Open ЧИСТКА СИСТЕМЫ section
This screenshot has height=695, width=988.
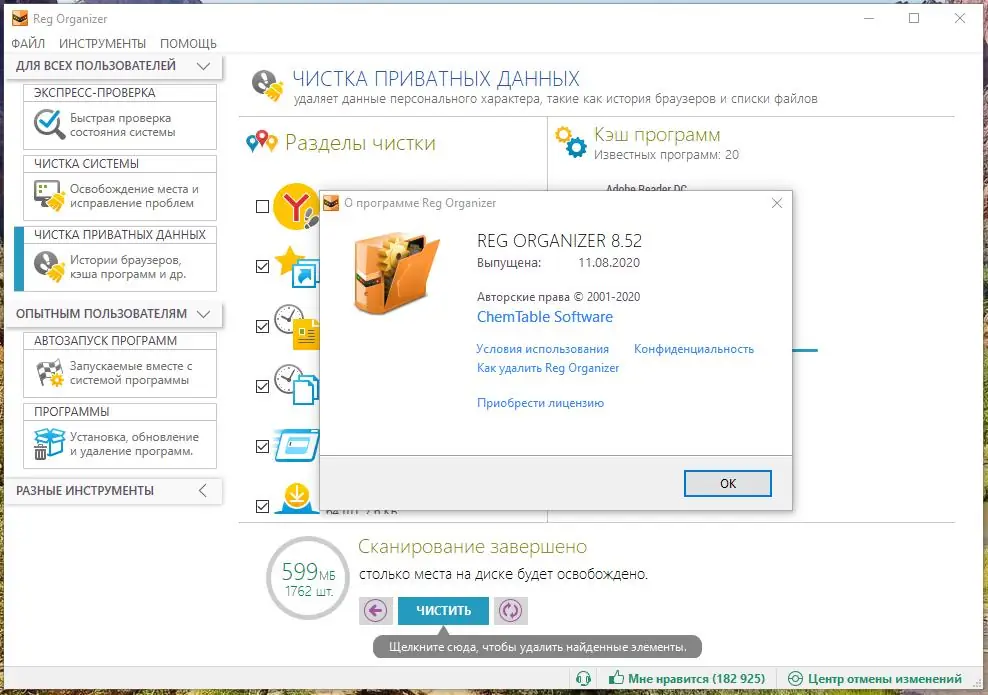pos(120,188)
